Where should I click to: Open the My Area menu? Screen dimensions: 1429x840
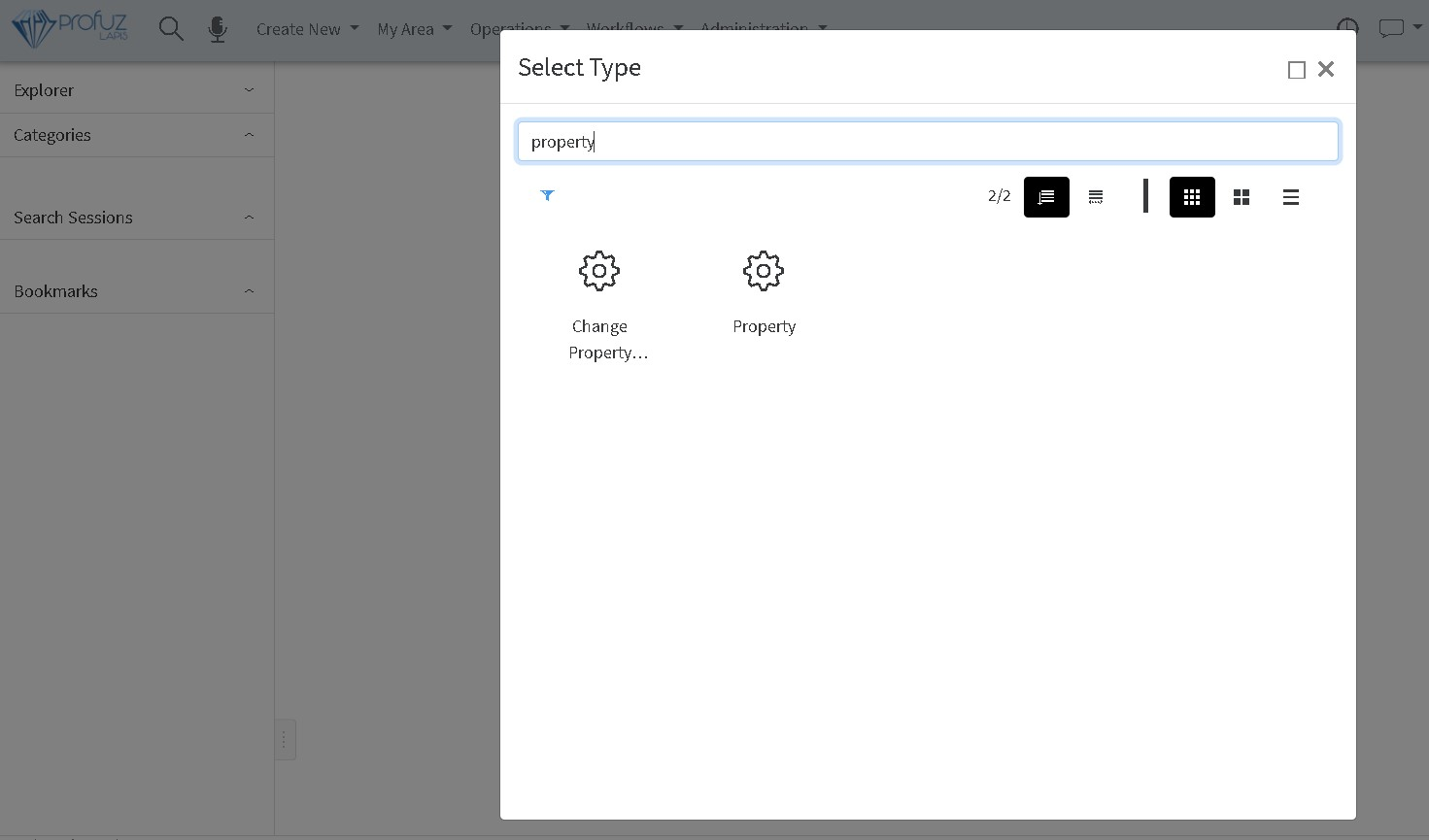coord(414,29)
